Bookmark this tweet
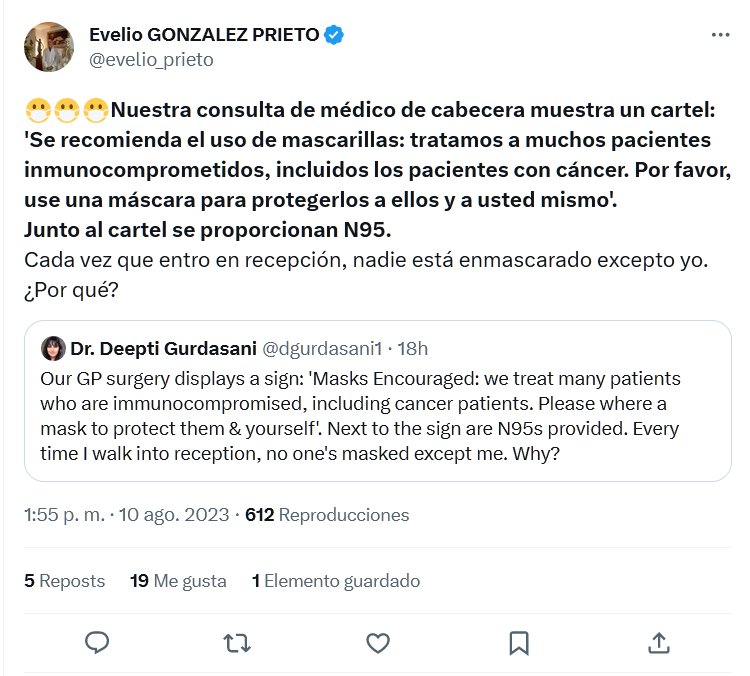This screenshot has height=676, width=750. point(518,641)
